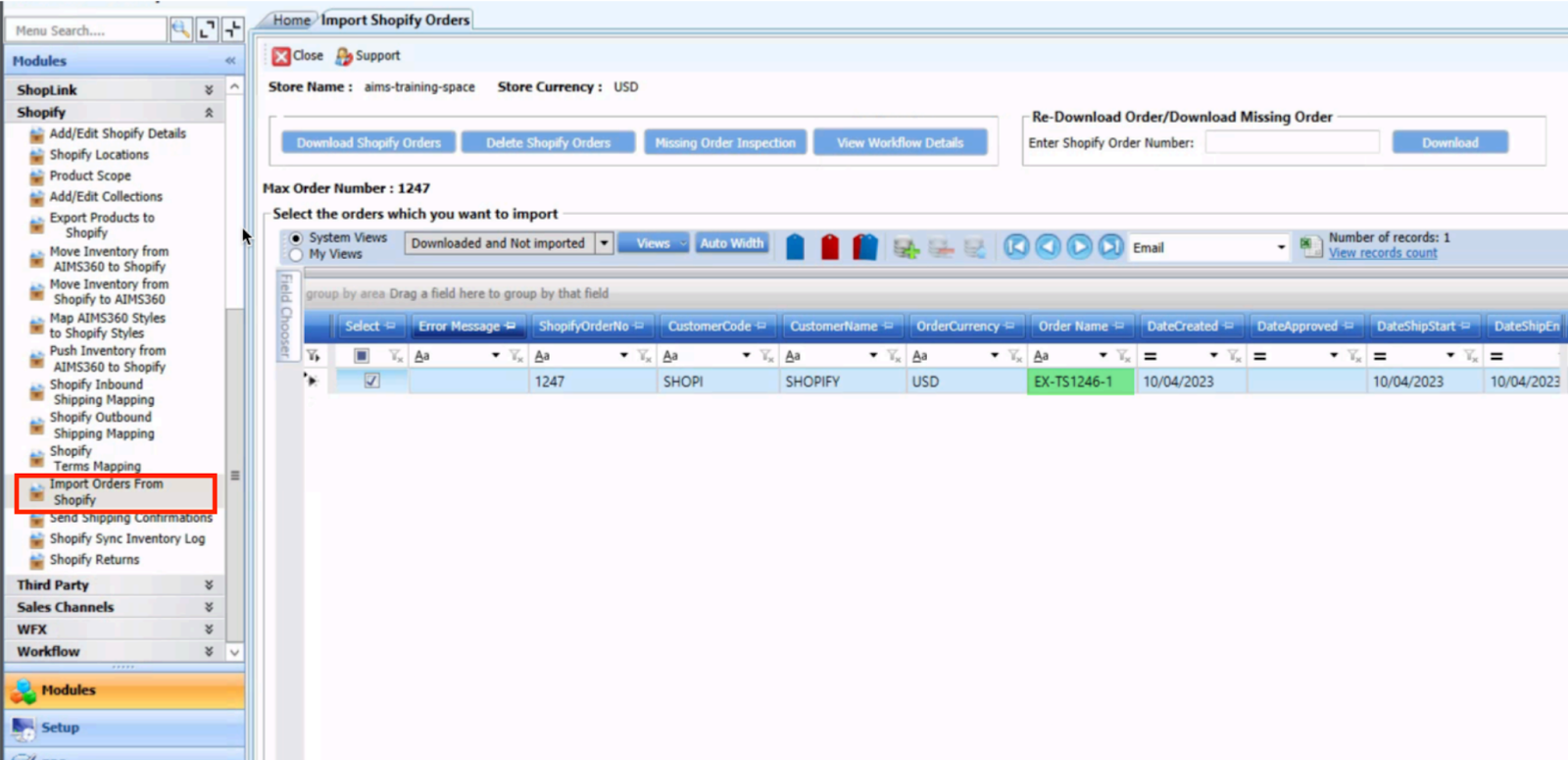The image size is (1568, 760).
Task: Open the Downloaded and Not imported dropdown
Action: pyautogui.click(x=605, y=243)
